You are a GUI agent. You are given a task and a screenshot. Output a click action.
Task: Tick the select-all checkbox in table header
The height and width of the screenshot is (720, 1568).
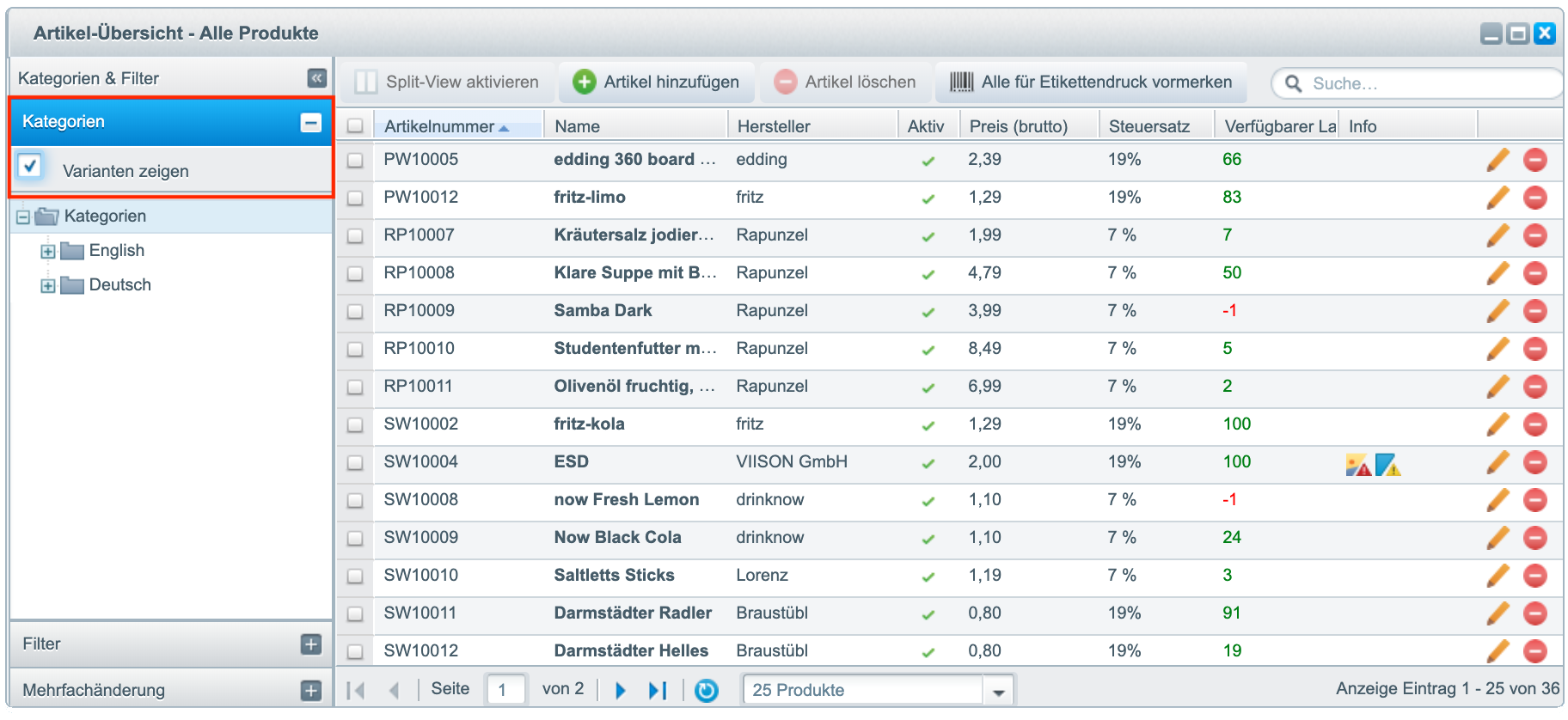pos(355,126)
